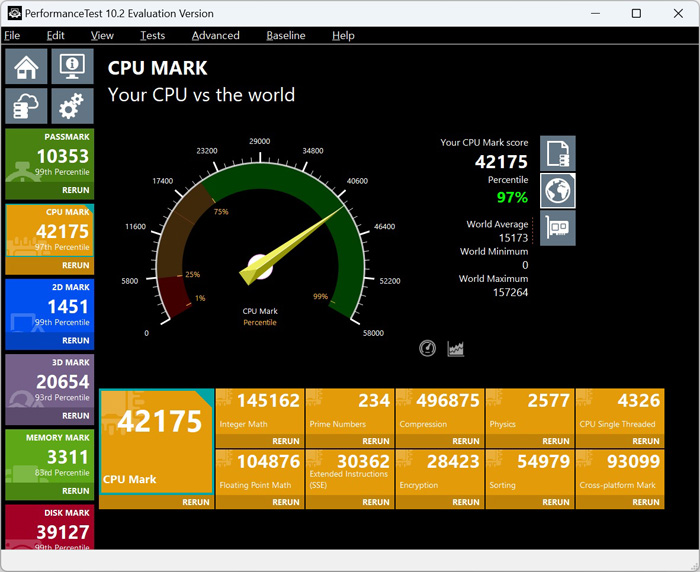
Task: Select the world globe comparison icon
Action: [x=558, y=191]
